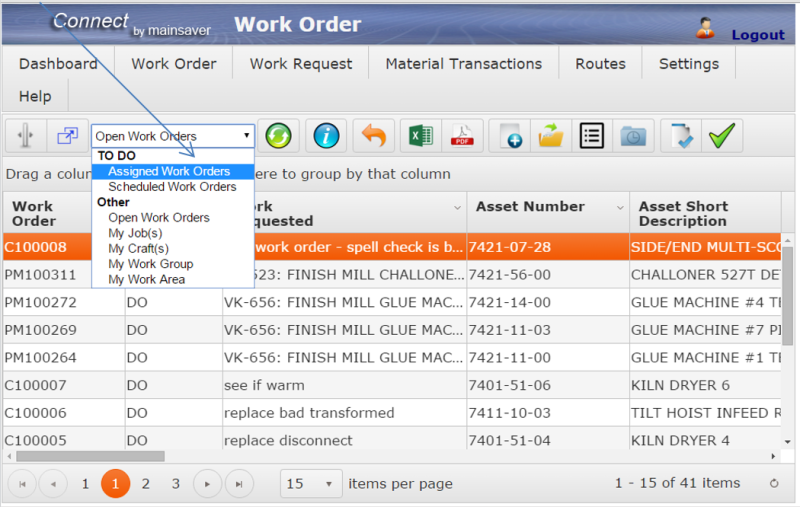Open the yellow folder icon
The width and height of the screenshot is (800, 507).
point(550,136)
